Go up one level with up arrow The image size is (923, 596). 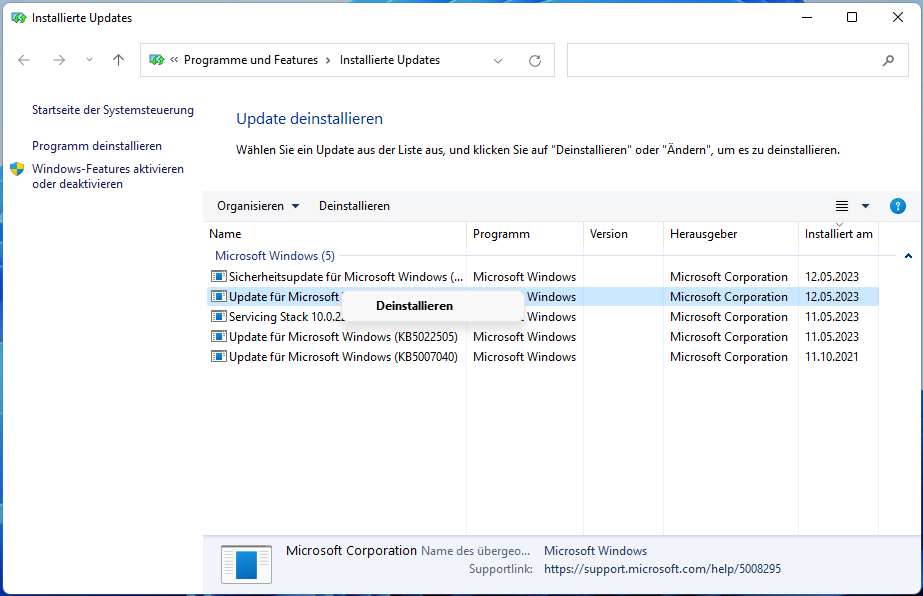(118, 60)
